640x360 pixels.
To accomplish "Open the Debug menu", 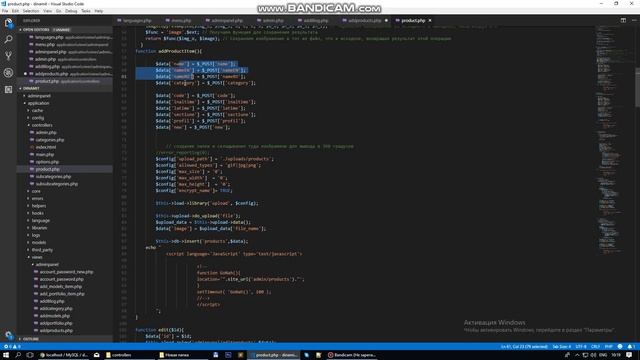I will pos(71,11).
